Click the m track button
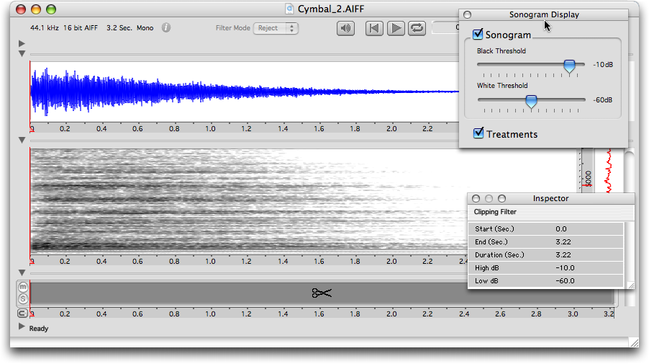 coord(23,287)
